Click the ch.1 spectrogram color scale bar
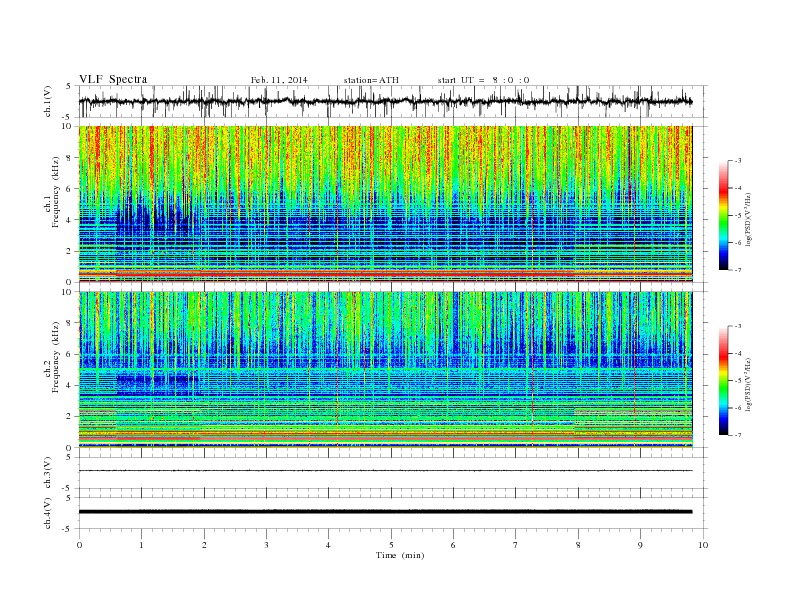 click(723, 216)
